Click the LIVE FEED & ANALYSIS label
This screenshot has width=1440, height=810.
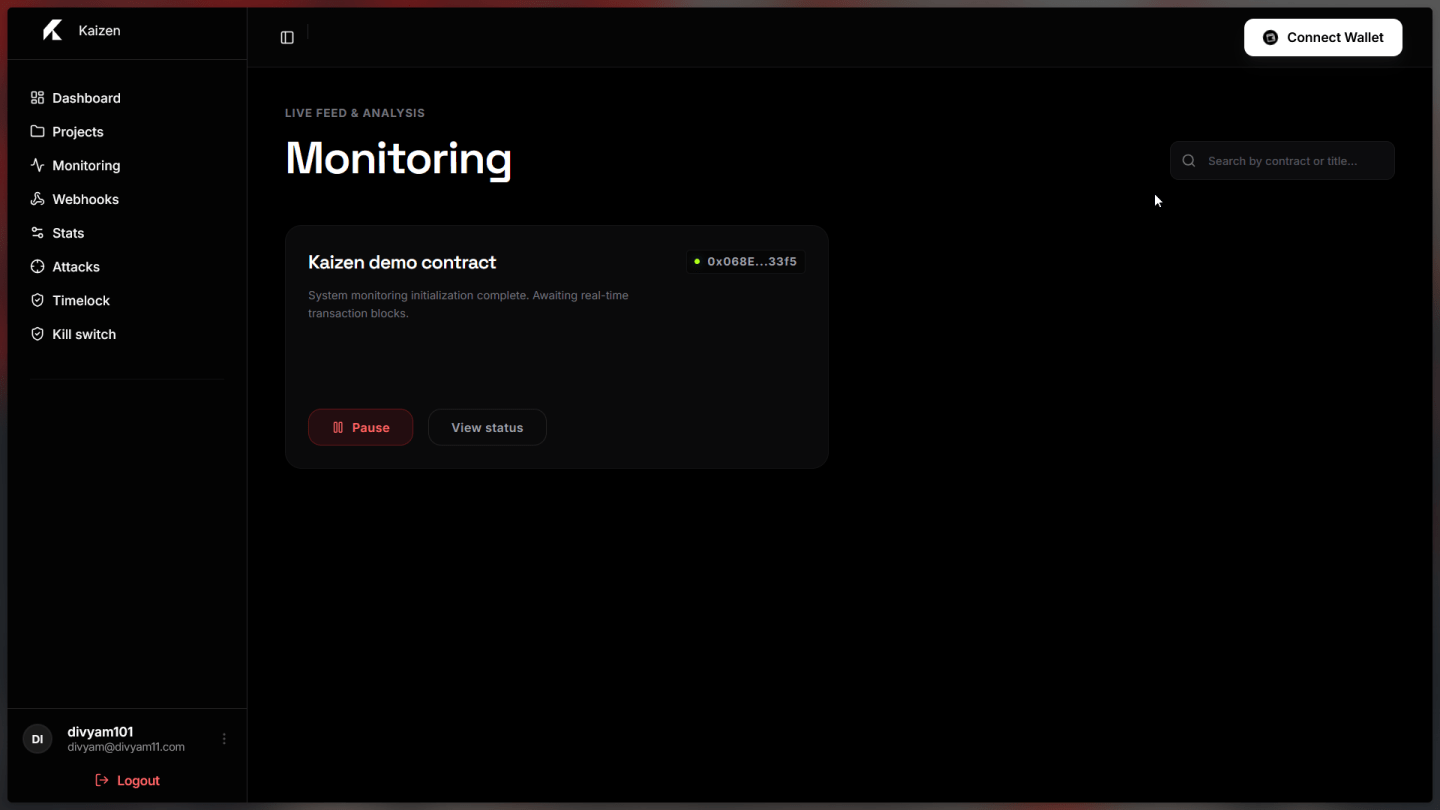coord(355,113)
